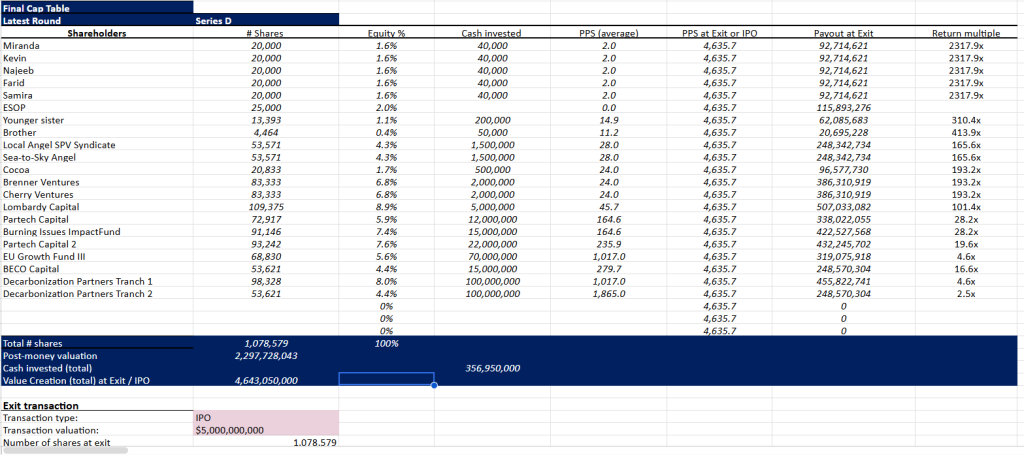
Task: Select the value creation 4,643,050,000 cell
Action: pyautogui.click(x=266, y=380)
